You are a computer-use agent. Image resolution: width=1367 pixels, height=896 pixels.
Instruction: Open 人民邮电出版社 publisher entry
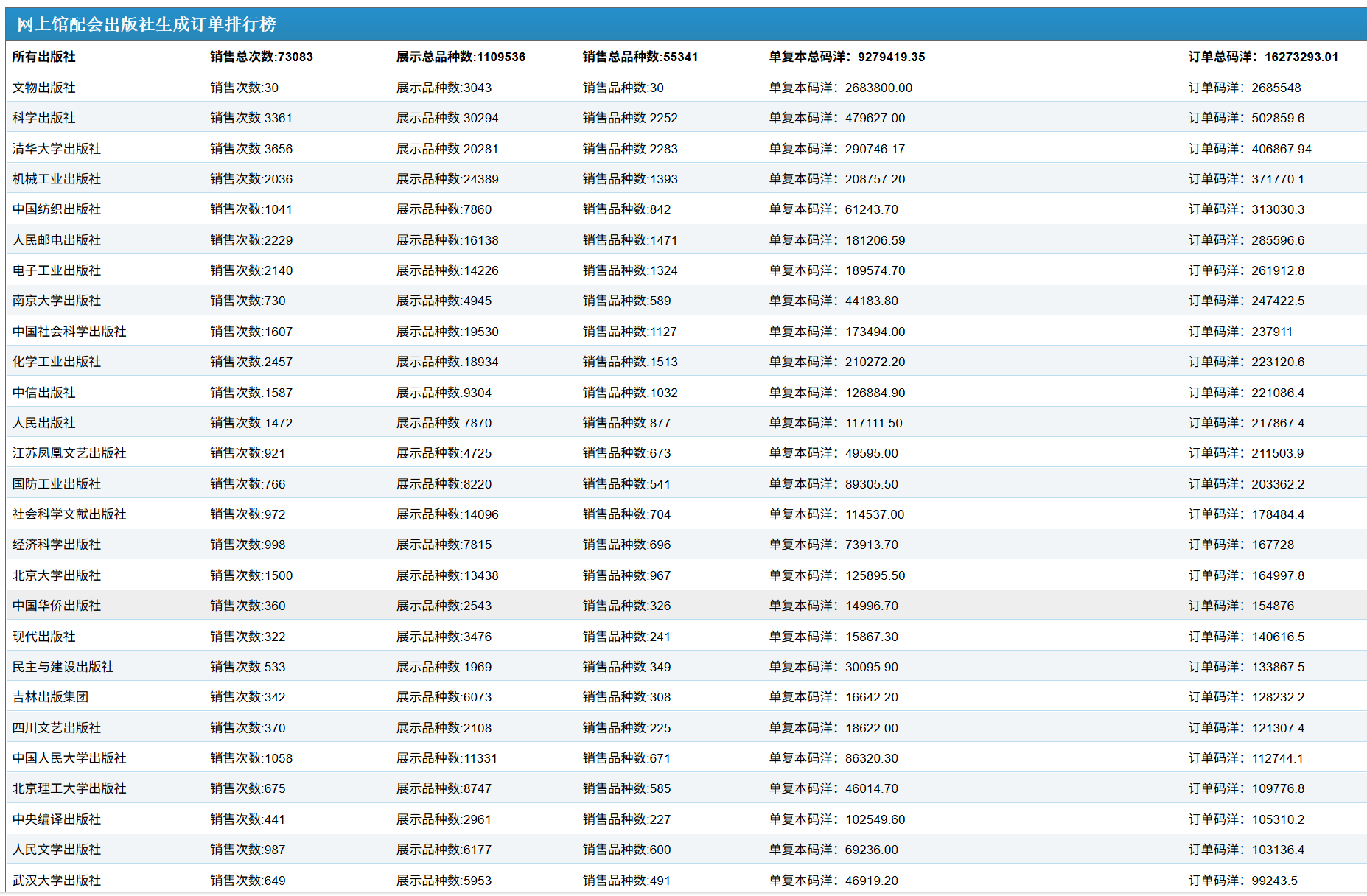tap(57, 240)
